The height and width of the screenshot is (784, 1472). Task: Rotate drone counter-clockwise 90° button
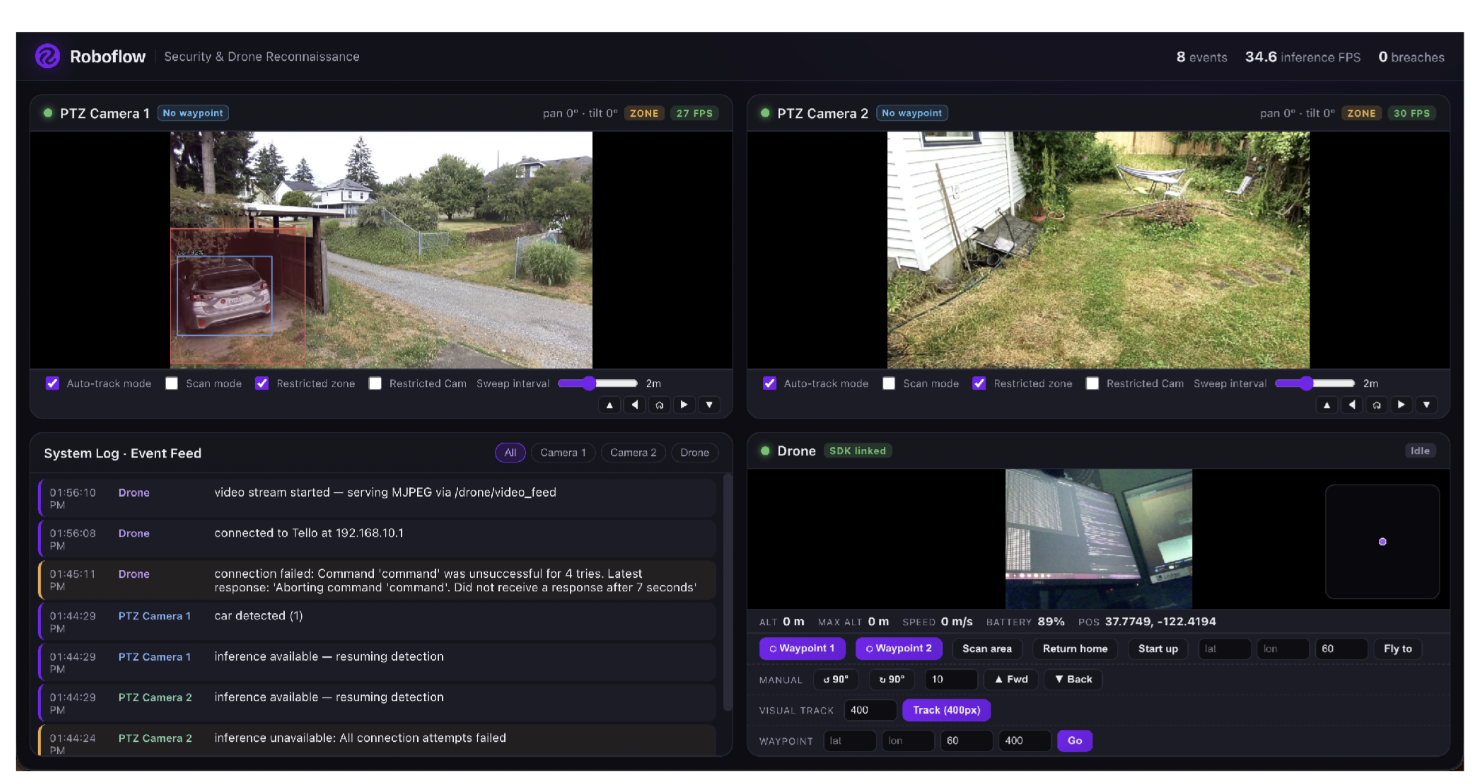[835, 680]
